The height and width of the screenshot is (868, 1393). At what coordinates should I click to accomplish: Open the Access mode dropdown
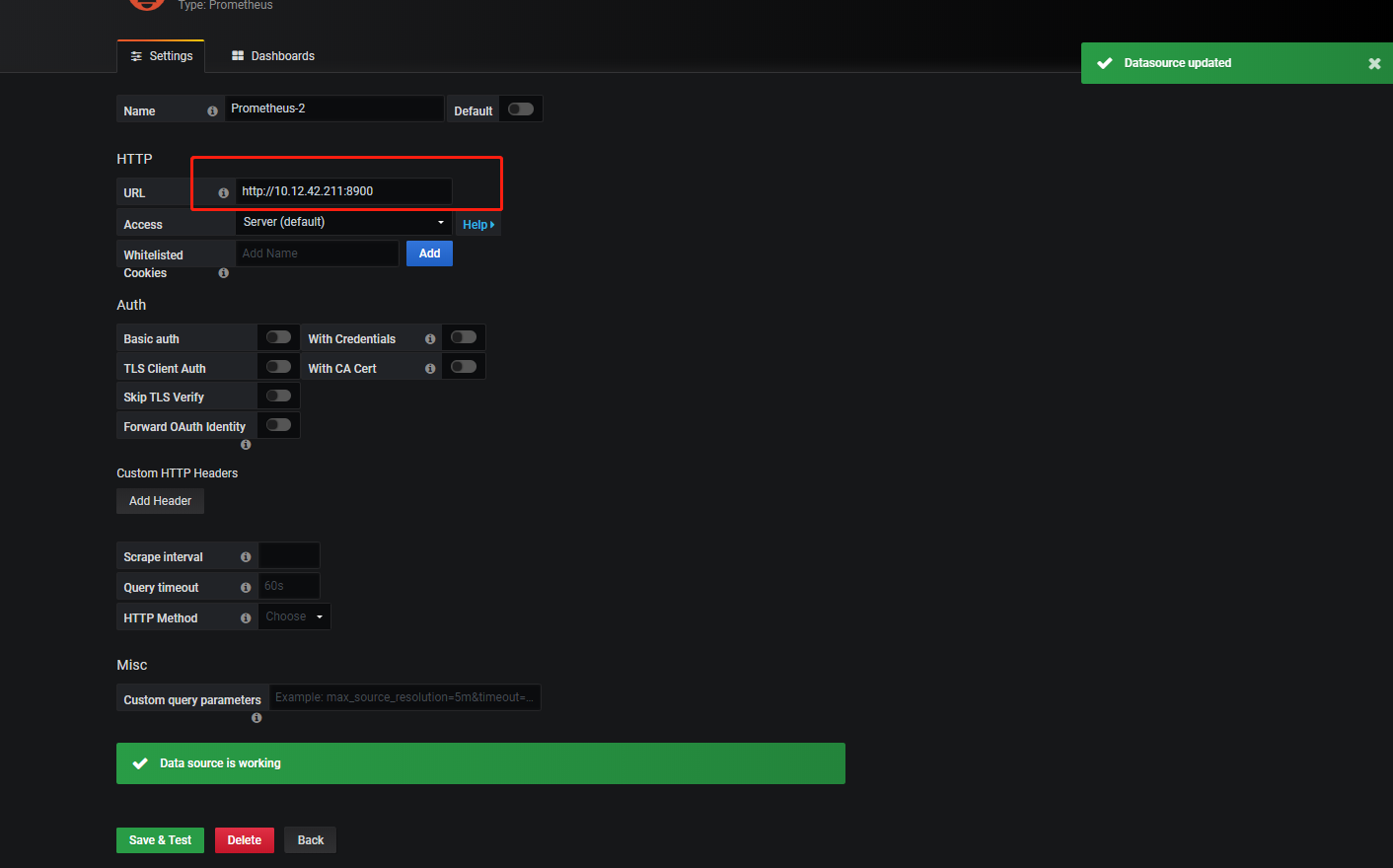point(343,222)
